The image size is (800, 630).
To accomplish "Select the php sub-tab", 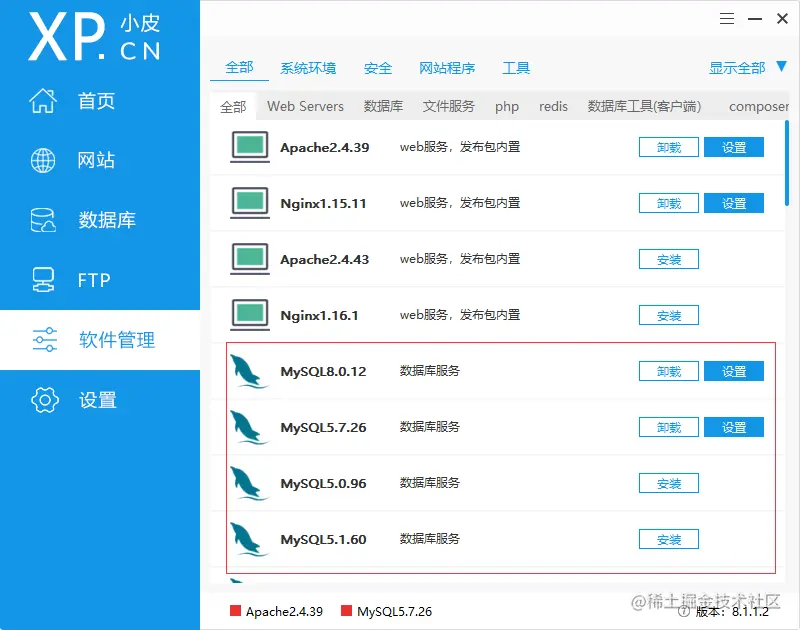I will pos(507,107).
